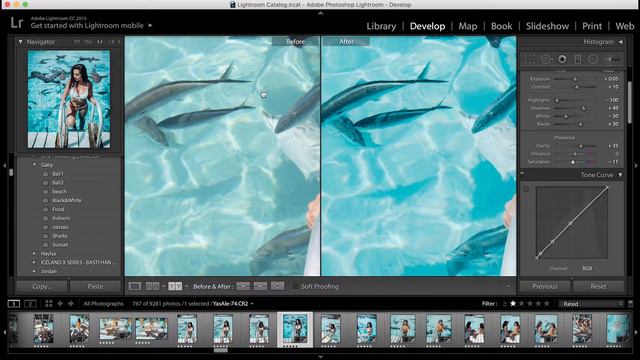The width and height of the screenshot is (640, 360).
Task: Set filter to third star rating
Action: coord(530,303)
